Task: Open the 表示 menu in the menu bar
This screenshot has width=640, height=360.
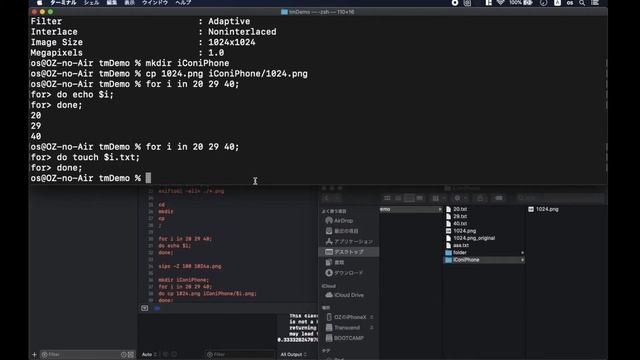Action: (x=129, y=3)
